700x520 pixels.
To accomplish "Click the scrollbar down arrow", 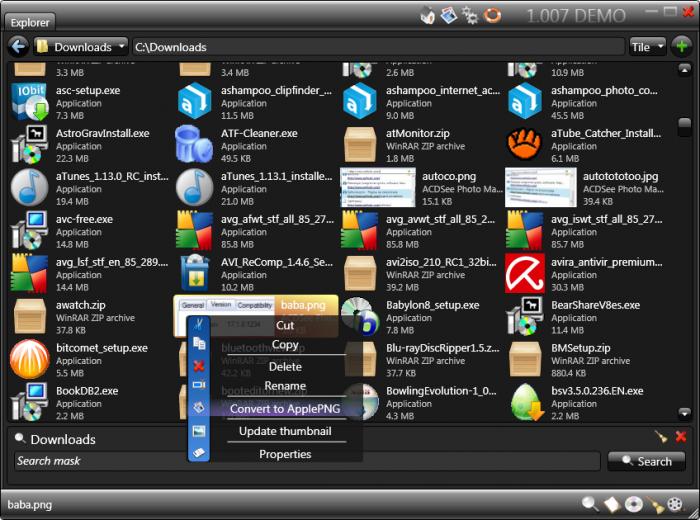I will [684, 413].
